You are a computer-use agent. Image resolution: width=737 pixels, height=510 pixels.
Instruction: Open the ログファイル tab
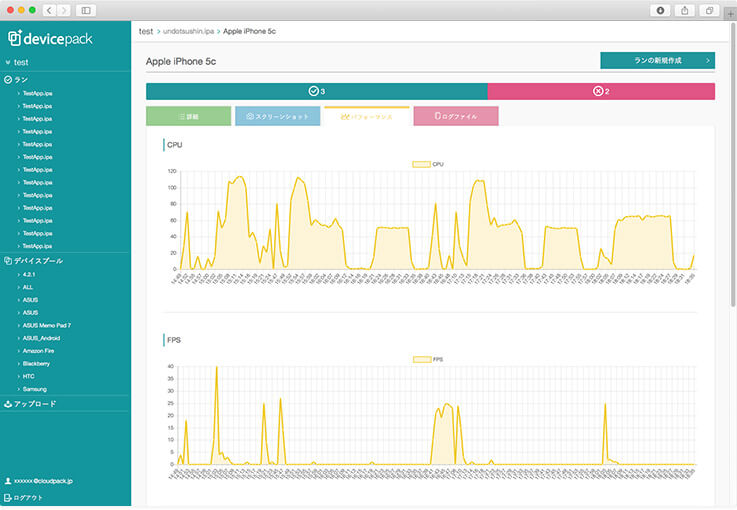pyautogui.click(x=456, y=116)
